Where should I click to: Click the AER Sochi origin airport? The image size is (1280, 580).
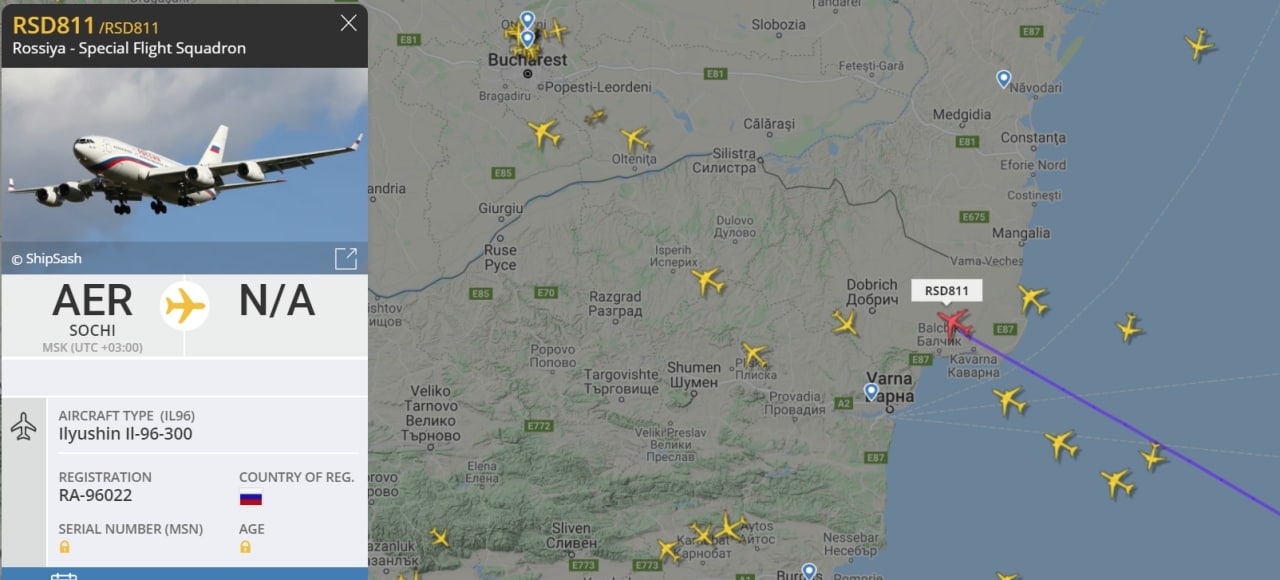[92, 310]
